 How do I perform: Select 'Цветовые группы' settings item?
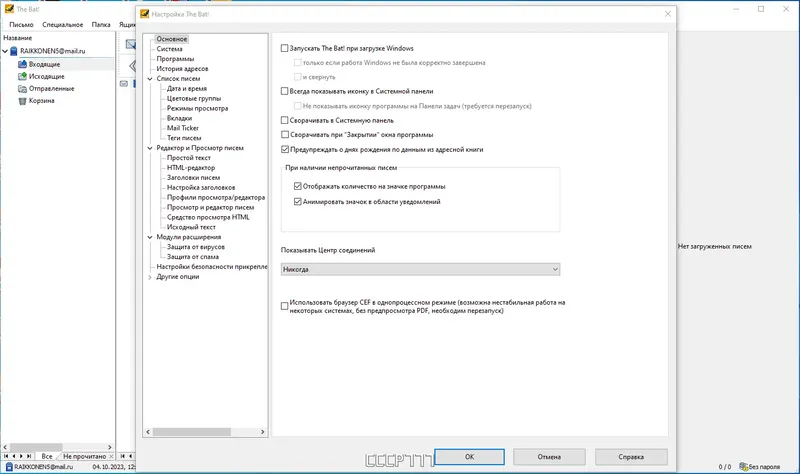click(194, 98)
